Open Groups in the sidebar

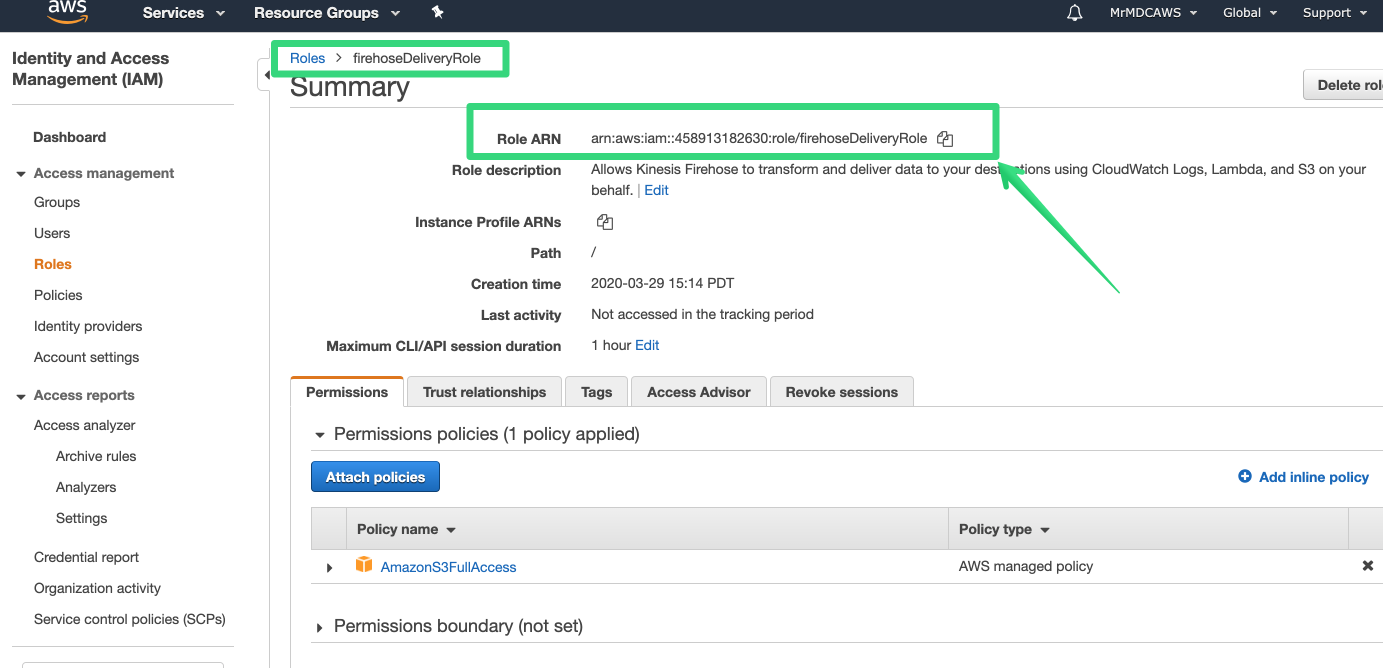click(x=57, y=202)
